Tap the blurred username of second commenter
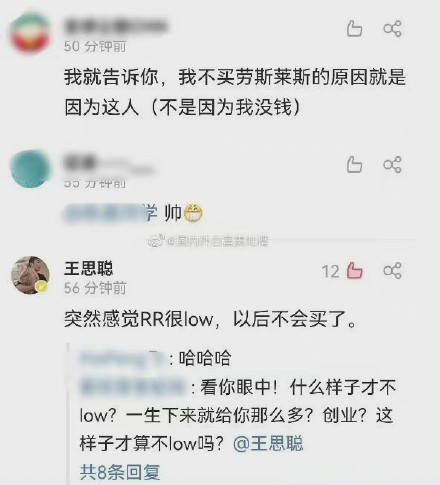 click(108, 164)
